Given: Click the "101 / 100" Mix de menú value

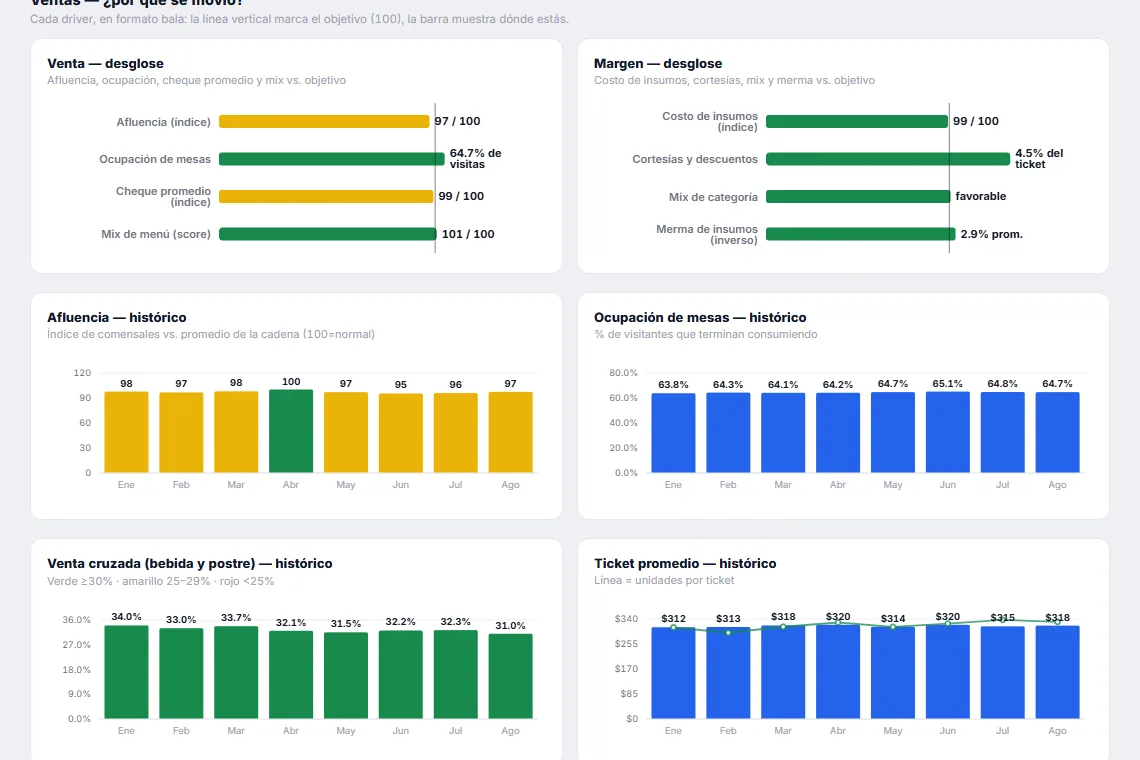Looking at the screenshot, I should pos(468,234).
